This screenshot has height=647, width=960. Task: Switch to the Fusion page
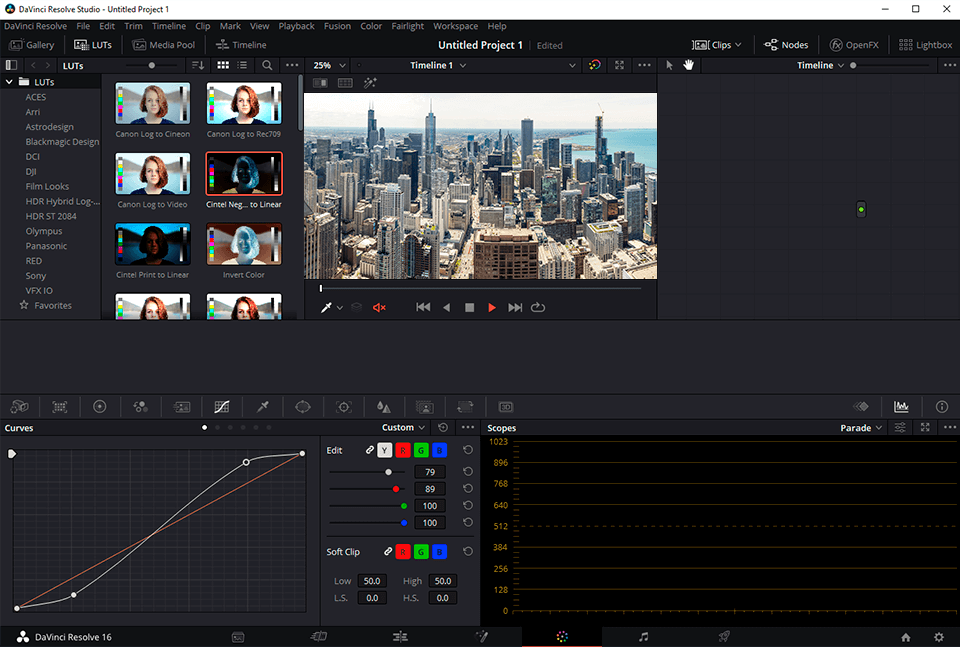click(482, 636)
